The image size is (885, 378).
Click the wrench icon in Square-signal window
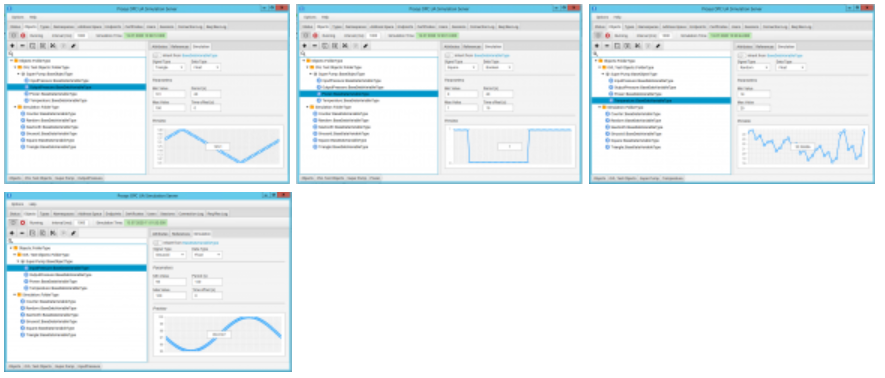point(365,45)
